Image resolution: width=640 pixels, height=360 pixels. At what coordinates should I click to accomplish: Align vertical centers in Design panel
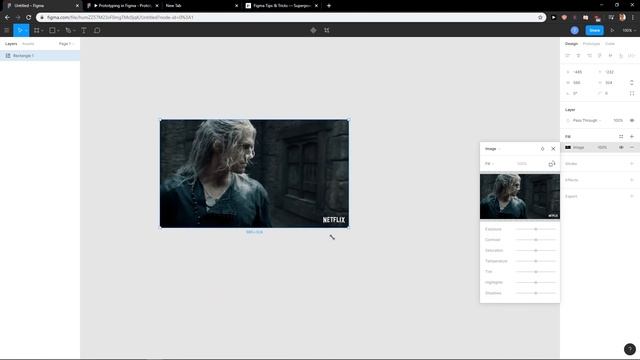click(610, 56)
